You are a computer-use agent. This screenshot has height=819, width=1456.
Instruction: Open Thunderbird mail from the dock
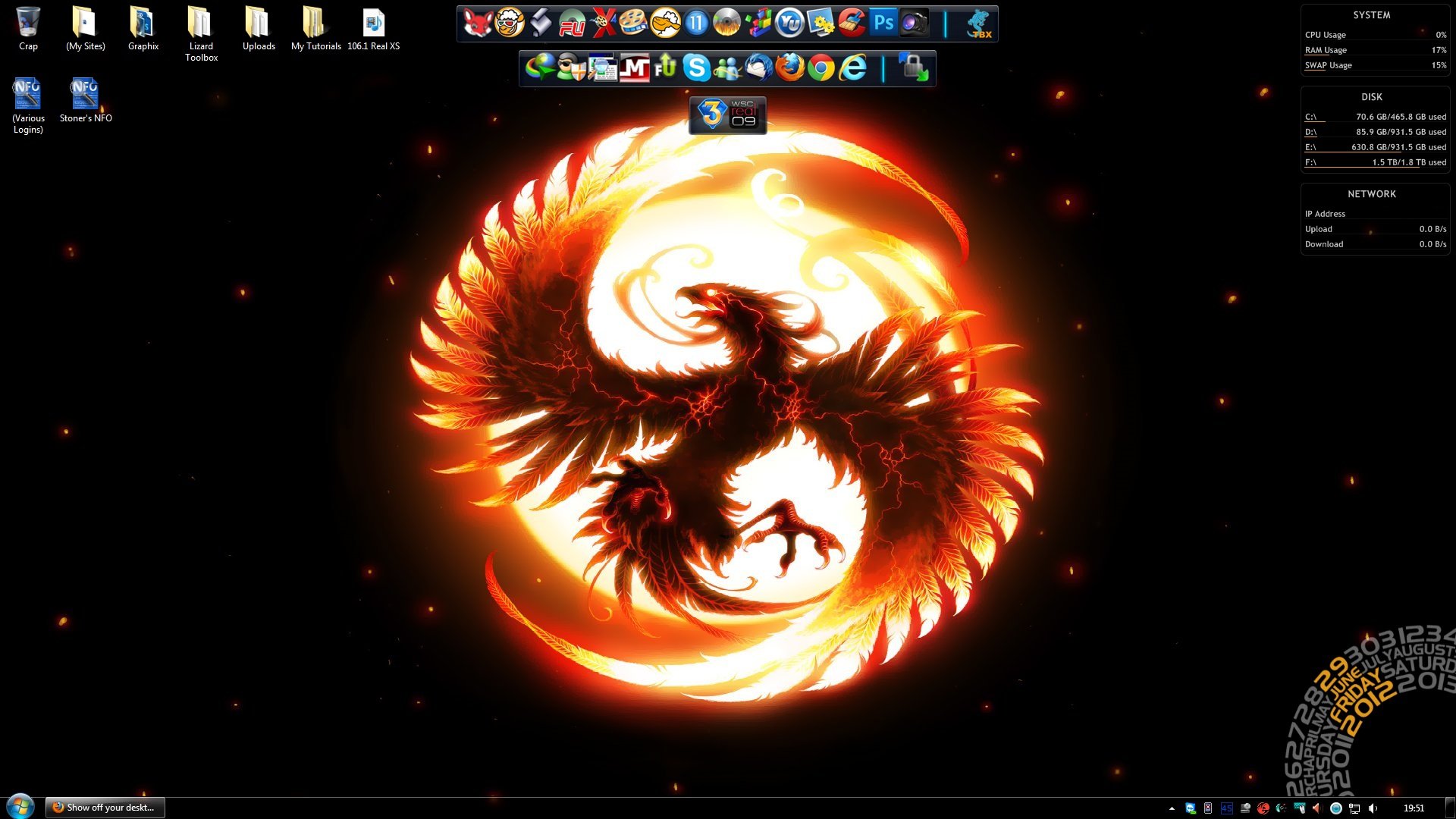coord(758,68)
